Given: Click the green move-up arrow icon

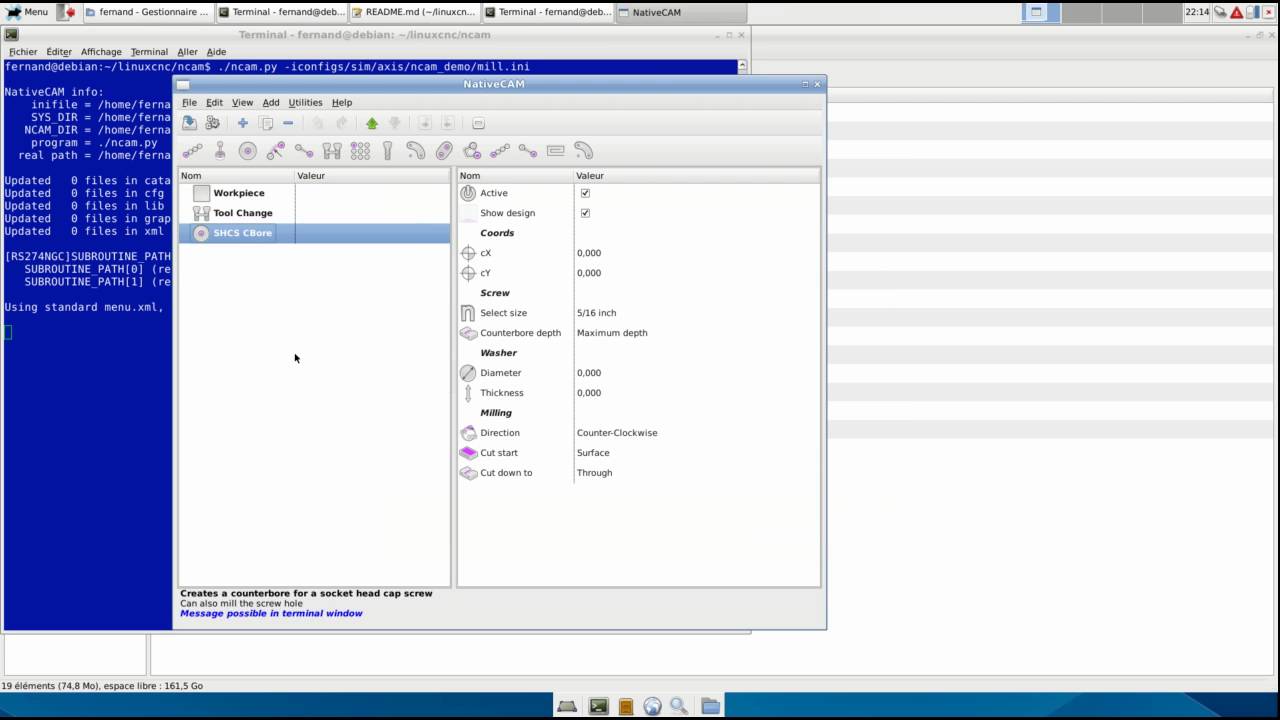Looking at the screenshot, I should [372, 123].
